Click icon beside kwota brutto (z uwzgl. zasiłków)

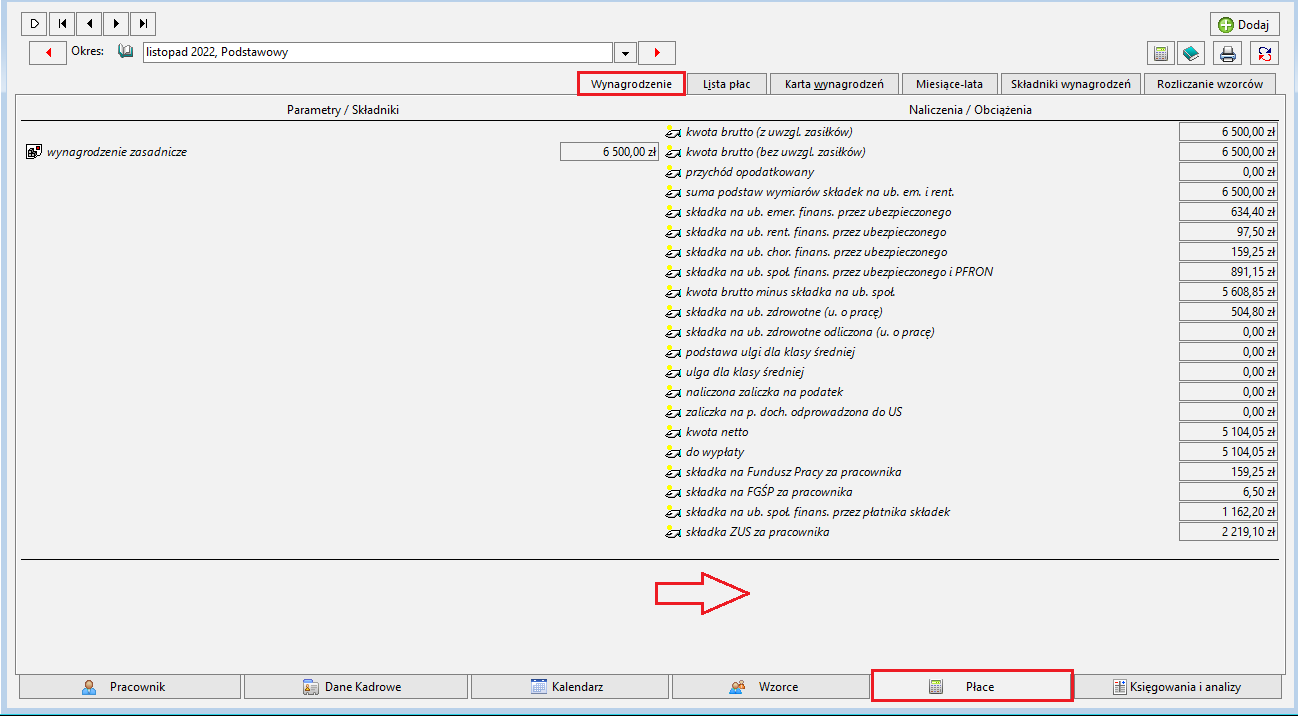point(672,132)
